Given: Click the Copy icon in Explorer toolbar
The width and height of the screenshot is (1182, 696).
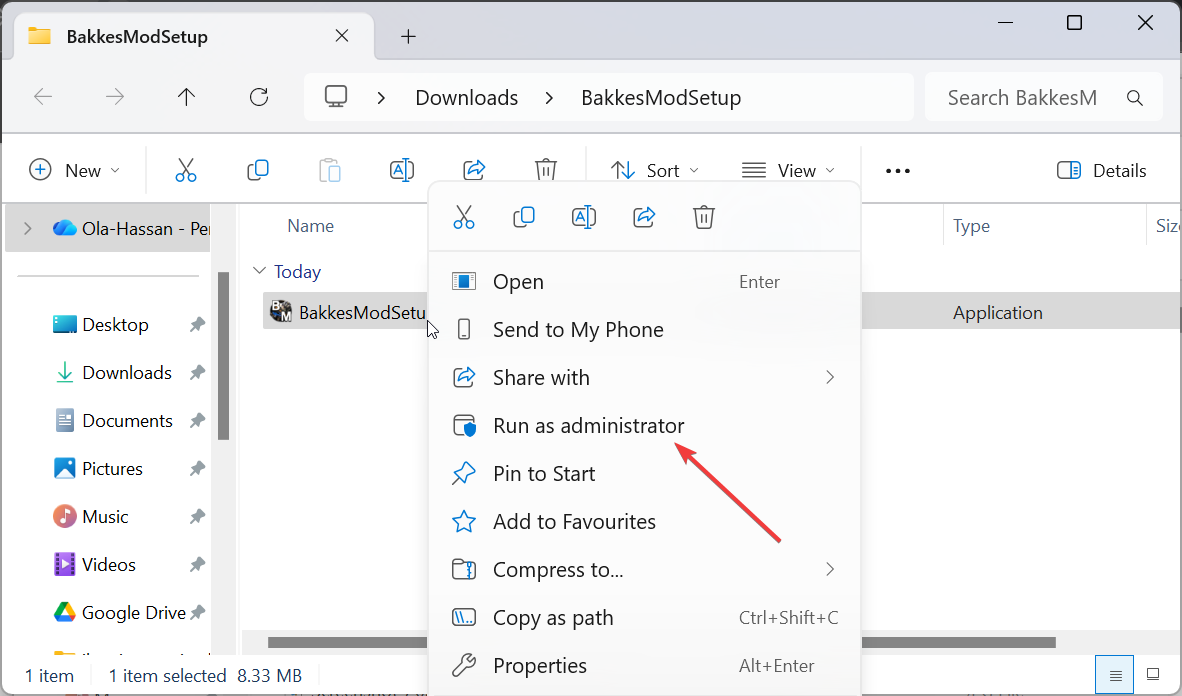Looking at the screenshot, I should [258, 170].
